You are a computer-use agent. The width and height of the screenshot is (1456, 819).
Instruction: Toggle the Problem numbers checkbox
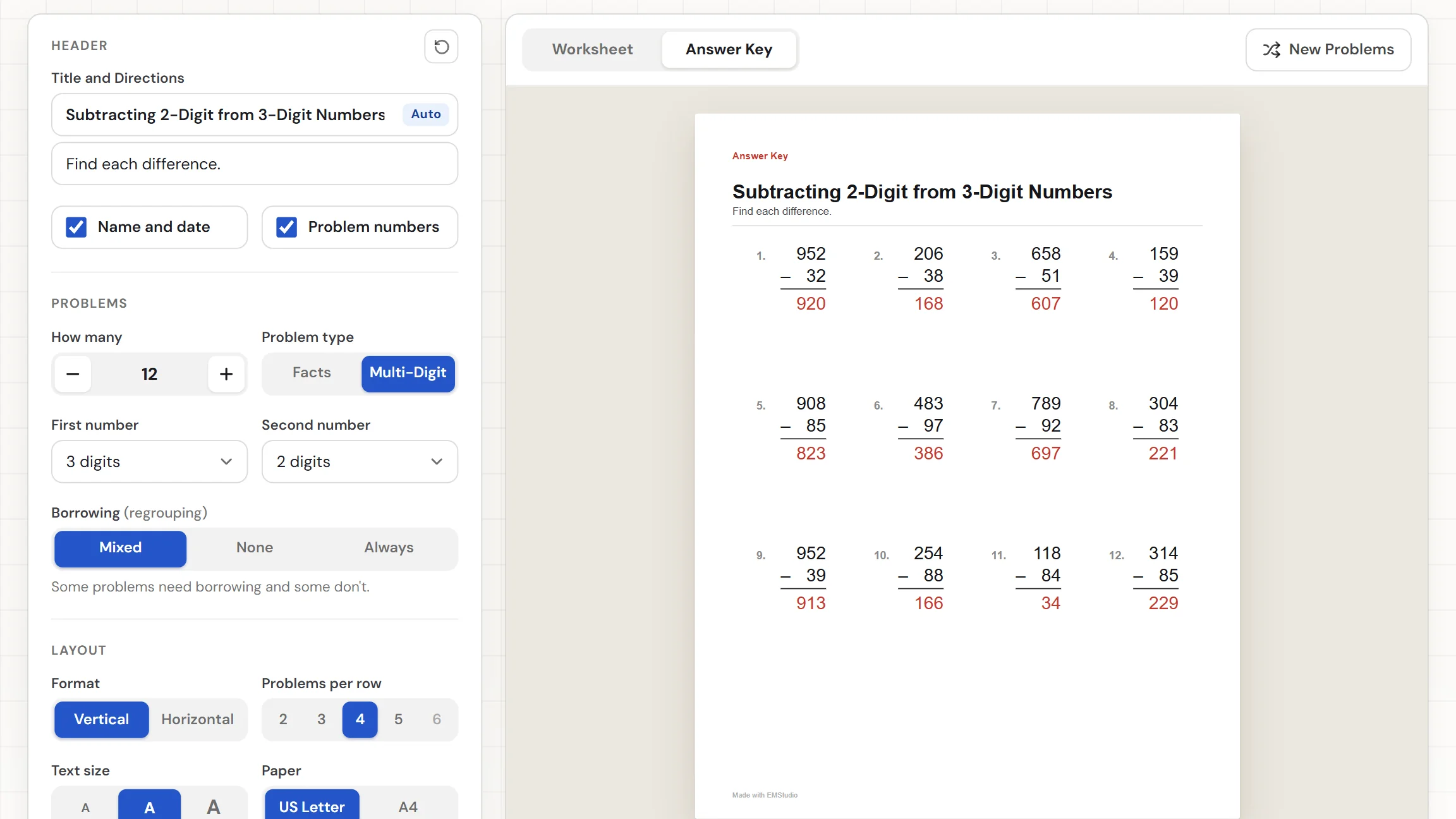click(x=287, y=227)
